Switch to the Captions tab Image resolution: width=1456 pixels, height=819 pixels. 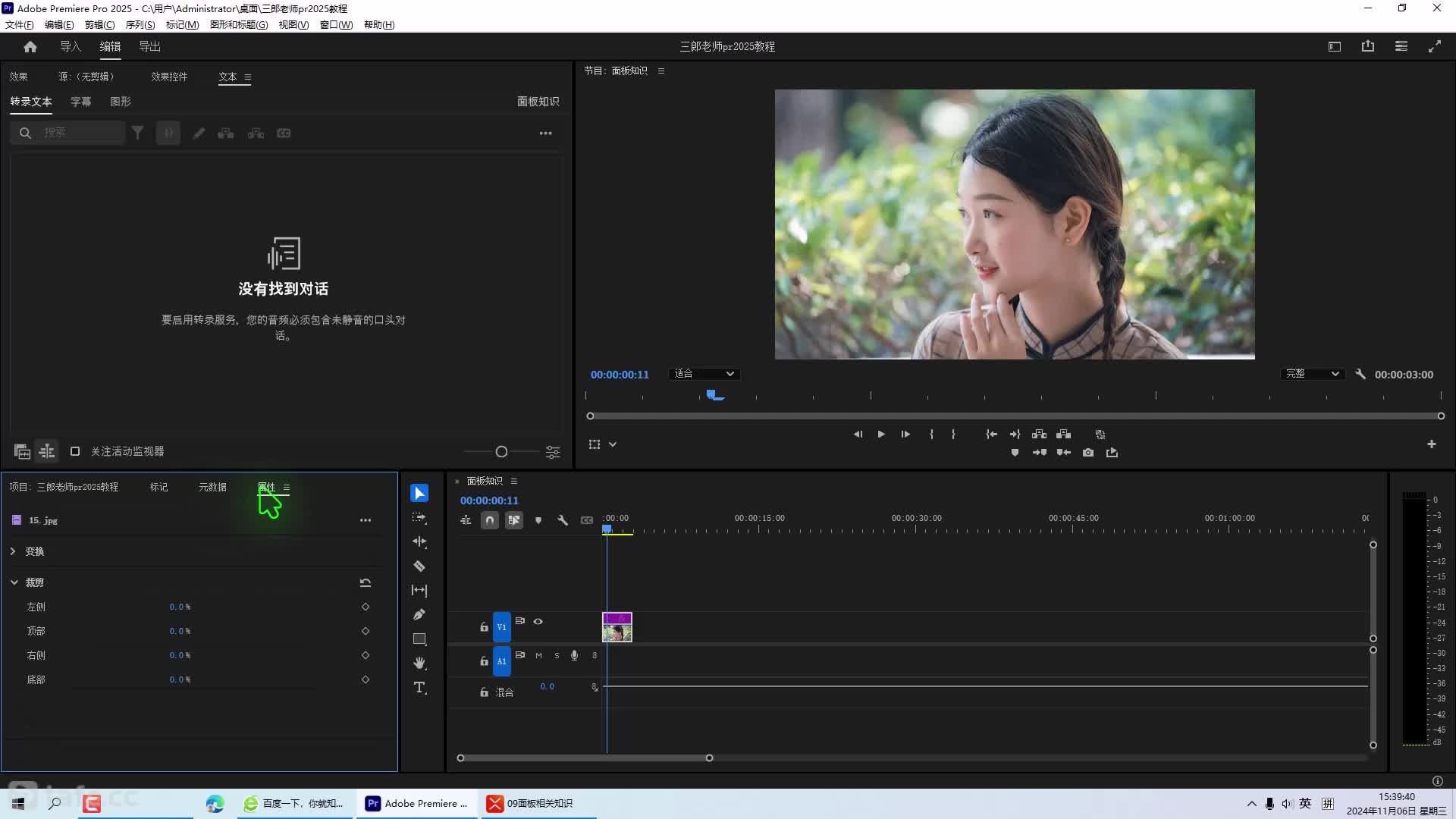coord(81,102)
